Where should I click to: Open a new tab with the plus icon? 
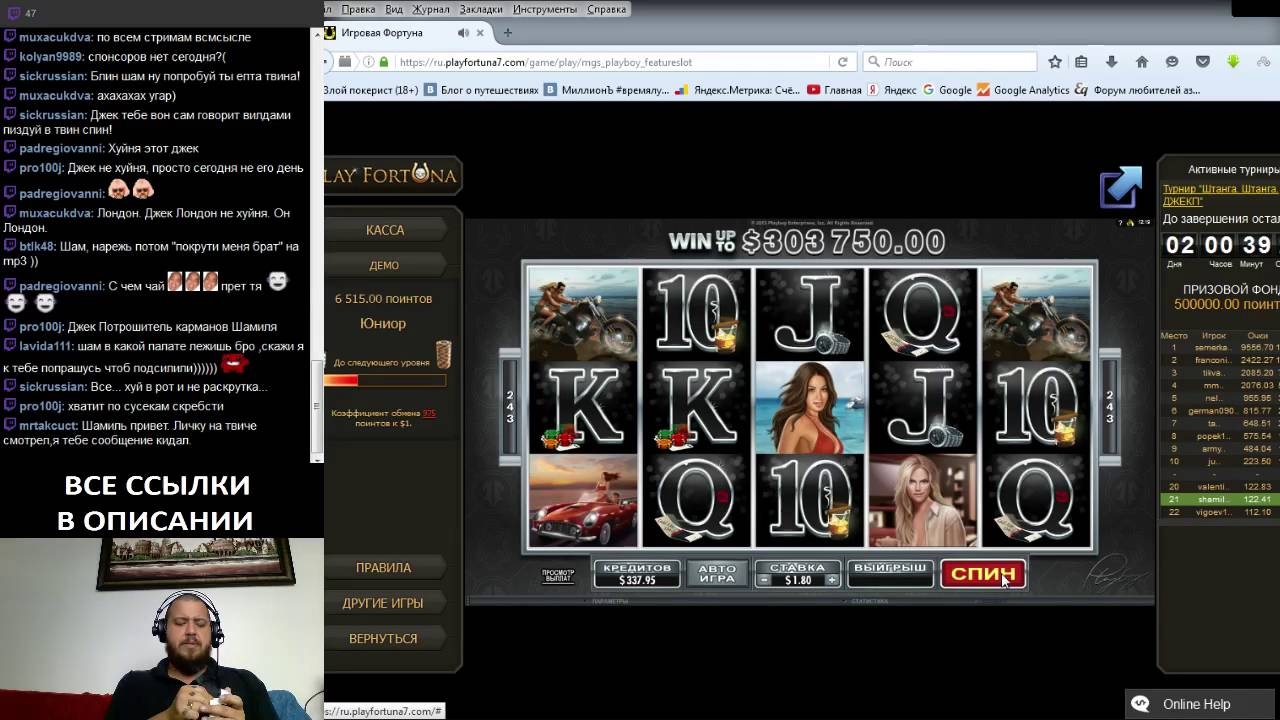pyautogui.click(x=507, y=33)
